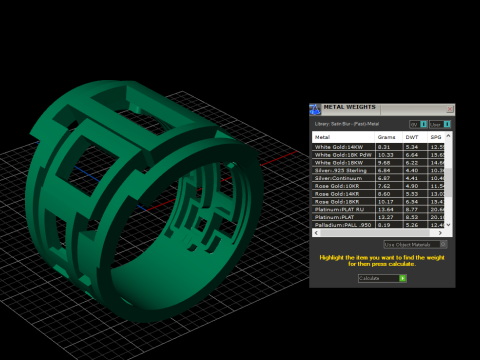Viewport: 480px width, 360px height.
Task: Click 10.33 grams value cell
Action: pyautogui.click(x=389, y=155)
